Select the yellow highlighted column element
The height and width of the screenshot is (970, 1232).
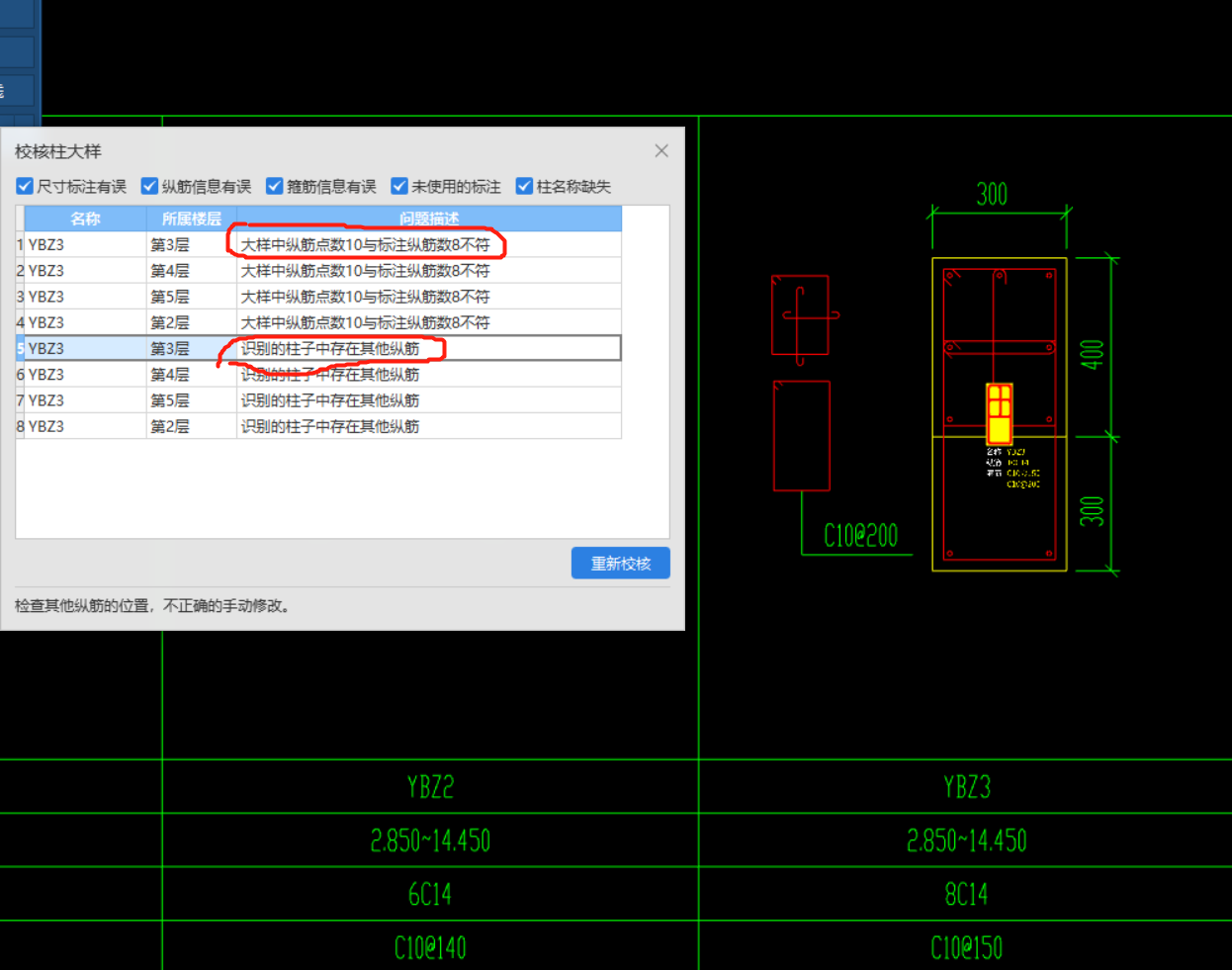coord(1000,412)
